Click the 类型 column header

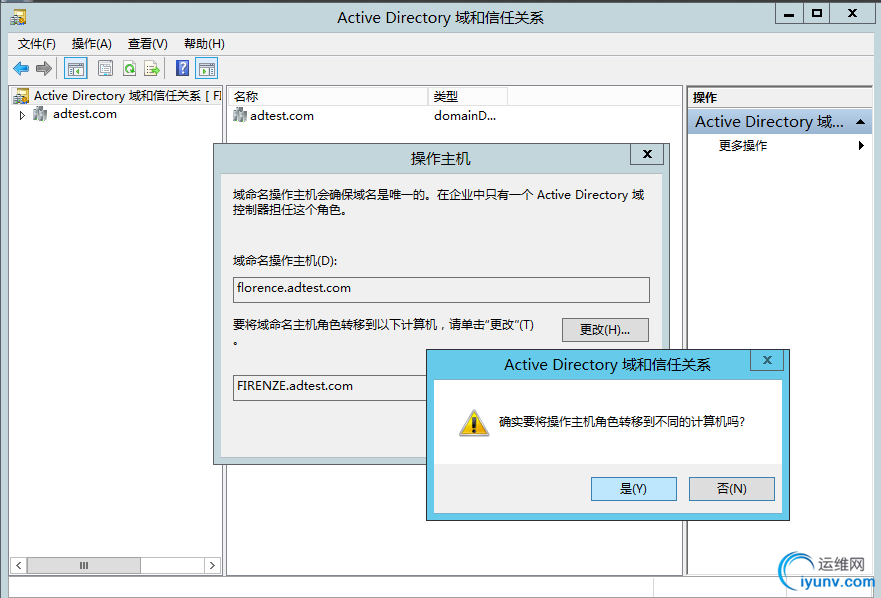pos(468,97)
